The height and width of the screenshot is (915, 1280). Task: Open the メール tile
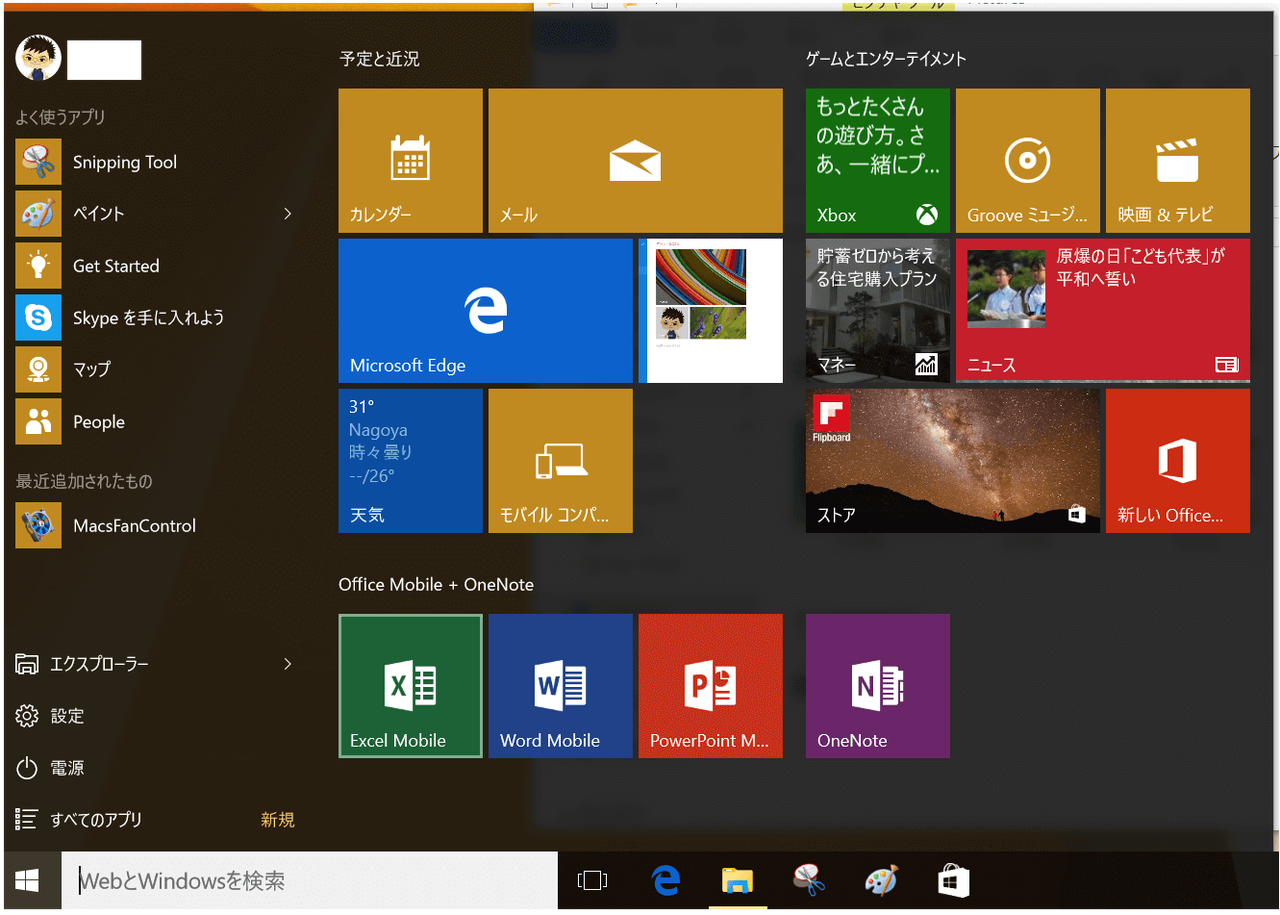[x=635, y=161]
